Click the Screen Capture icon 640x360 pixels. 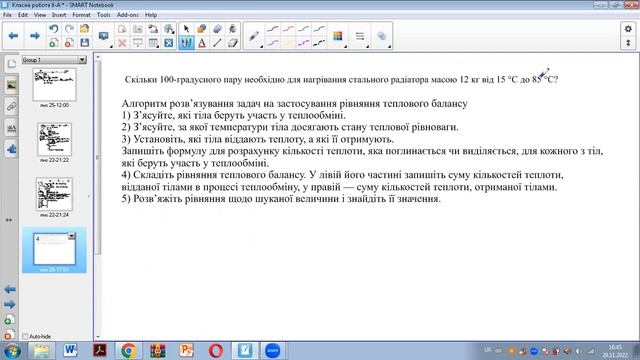(x=138, y=29)
